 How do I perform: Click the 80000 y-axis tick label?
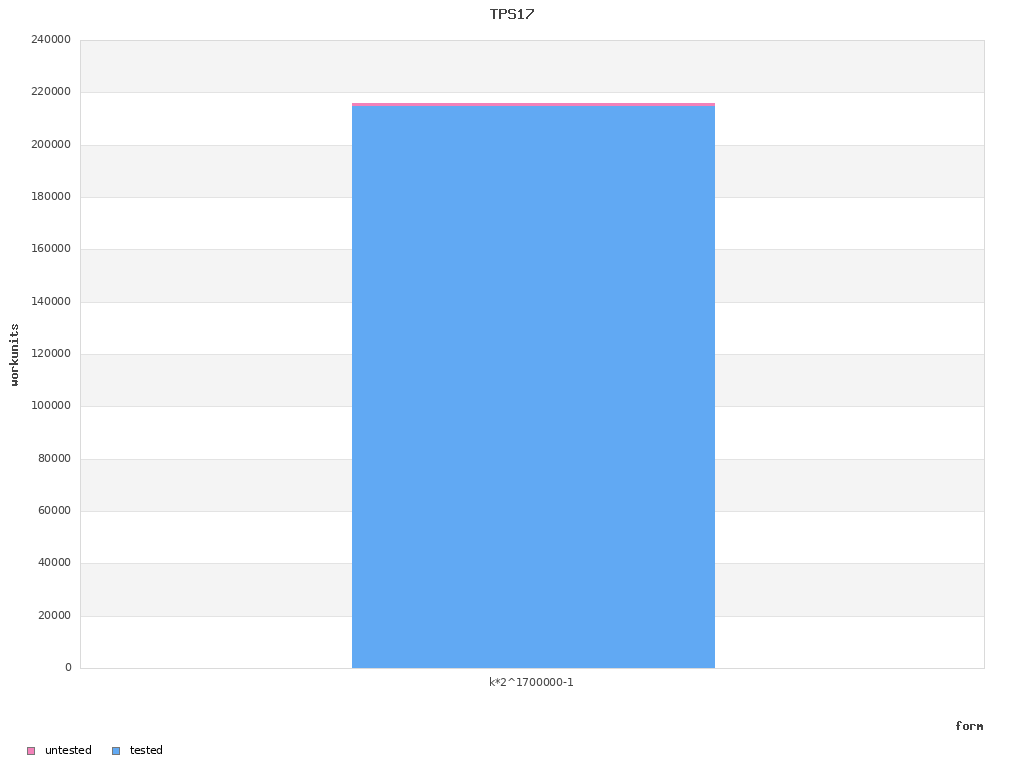point(54,459)
